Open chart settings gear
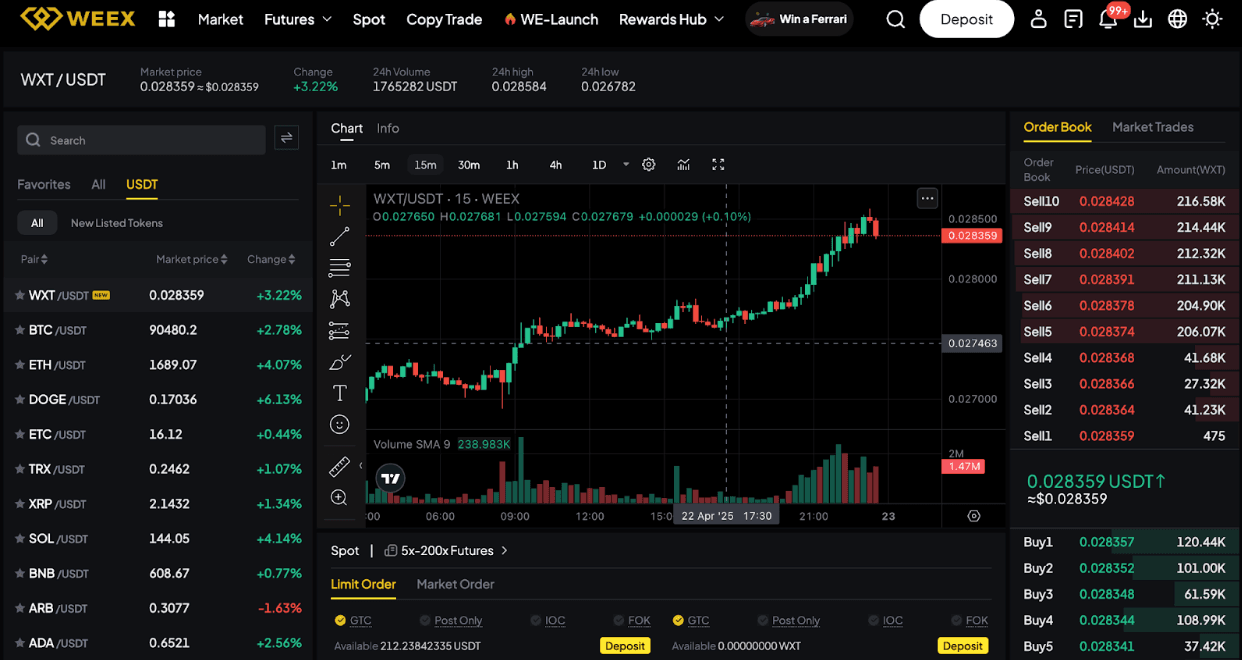This screenshot has width=1242, height=660. [x=648, y=164]
